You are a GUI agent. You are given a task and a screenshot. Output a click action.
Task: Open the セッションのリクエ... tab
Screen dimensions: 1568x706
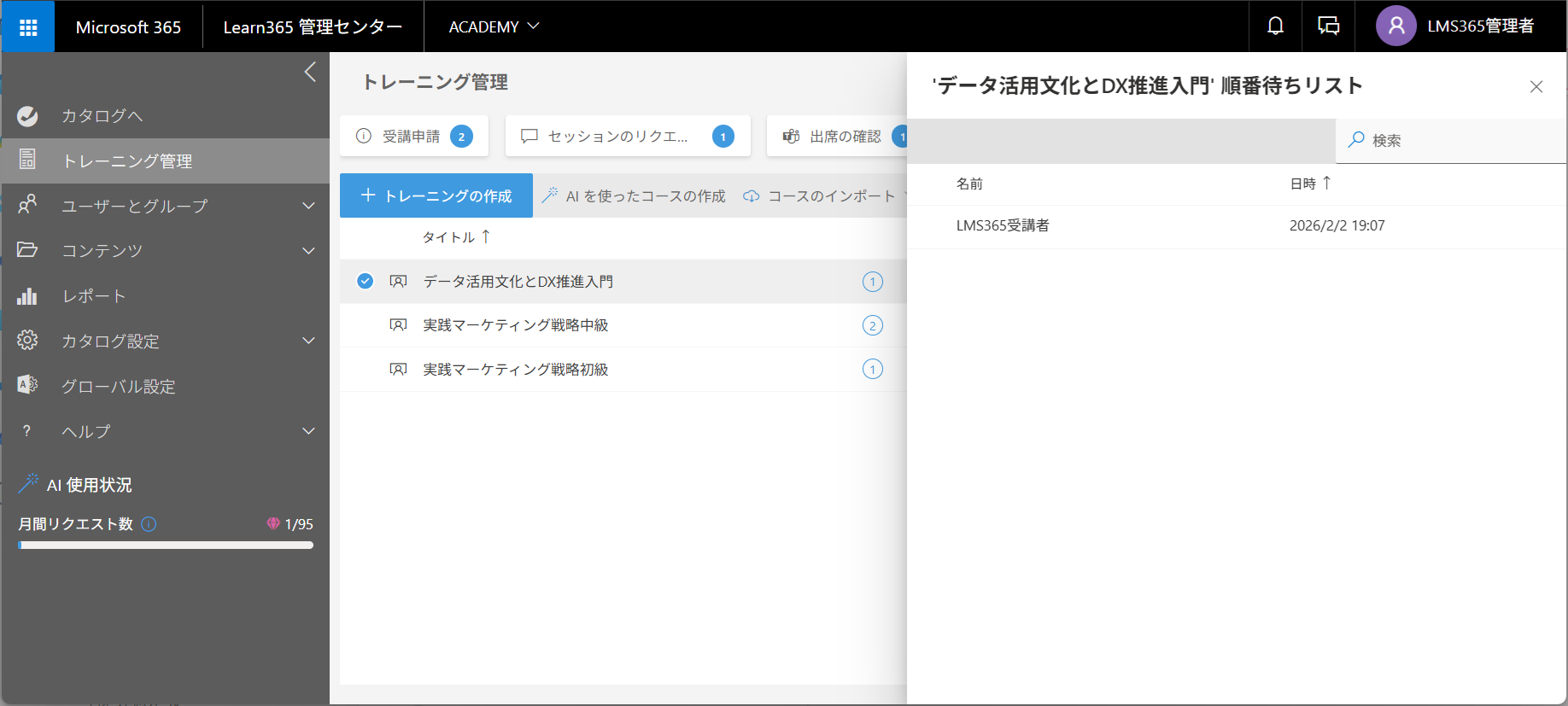click(x=628, y=136)
